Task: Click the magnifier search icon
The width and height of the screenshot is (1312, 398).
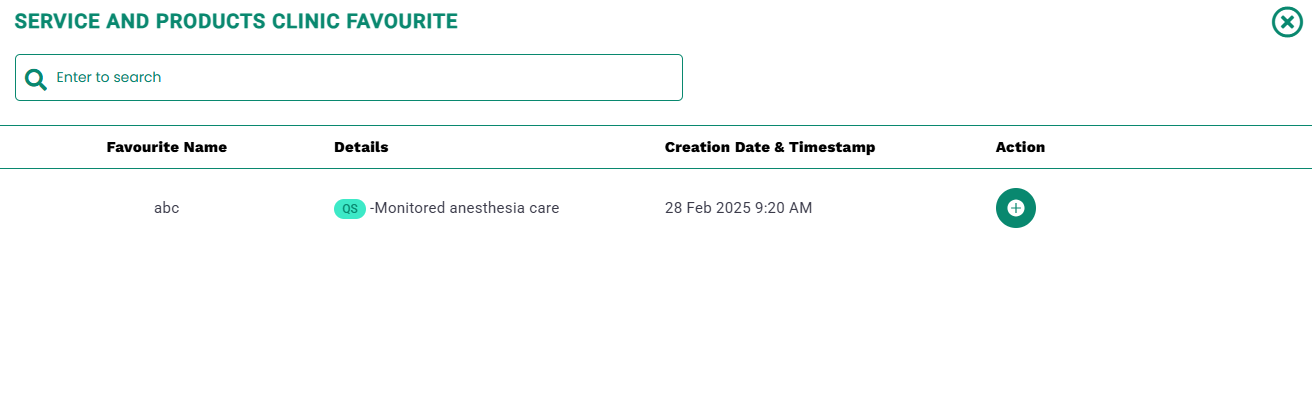Action: click(x=36, y=79)
